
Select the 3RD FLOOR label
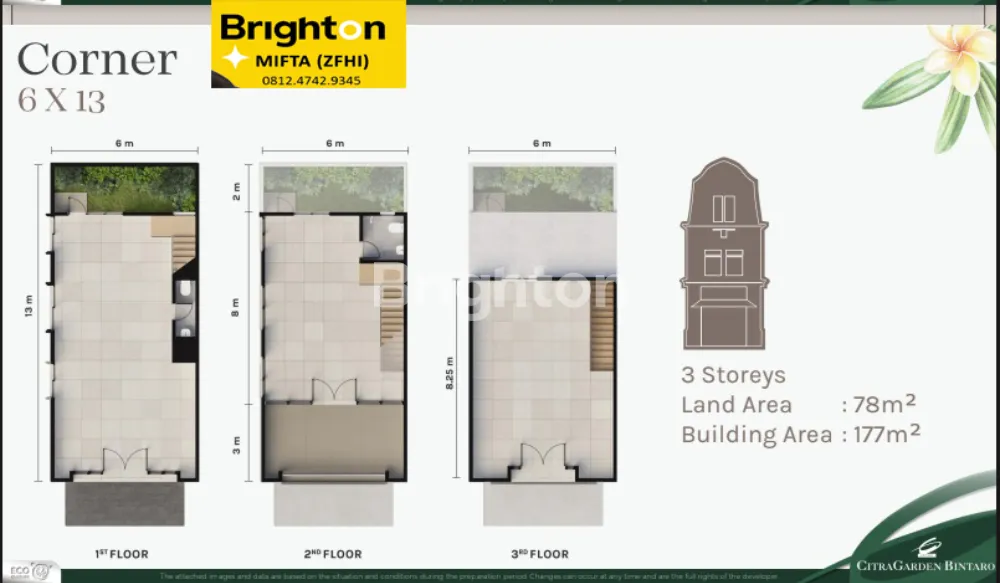click(x=541, y=554)
